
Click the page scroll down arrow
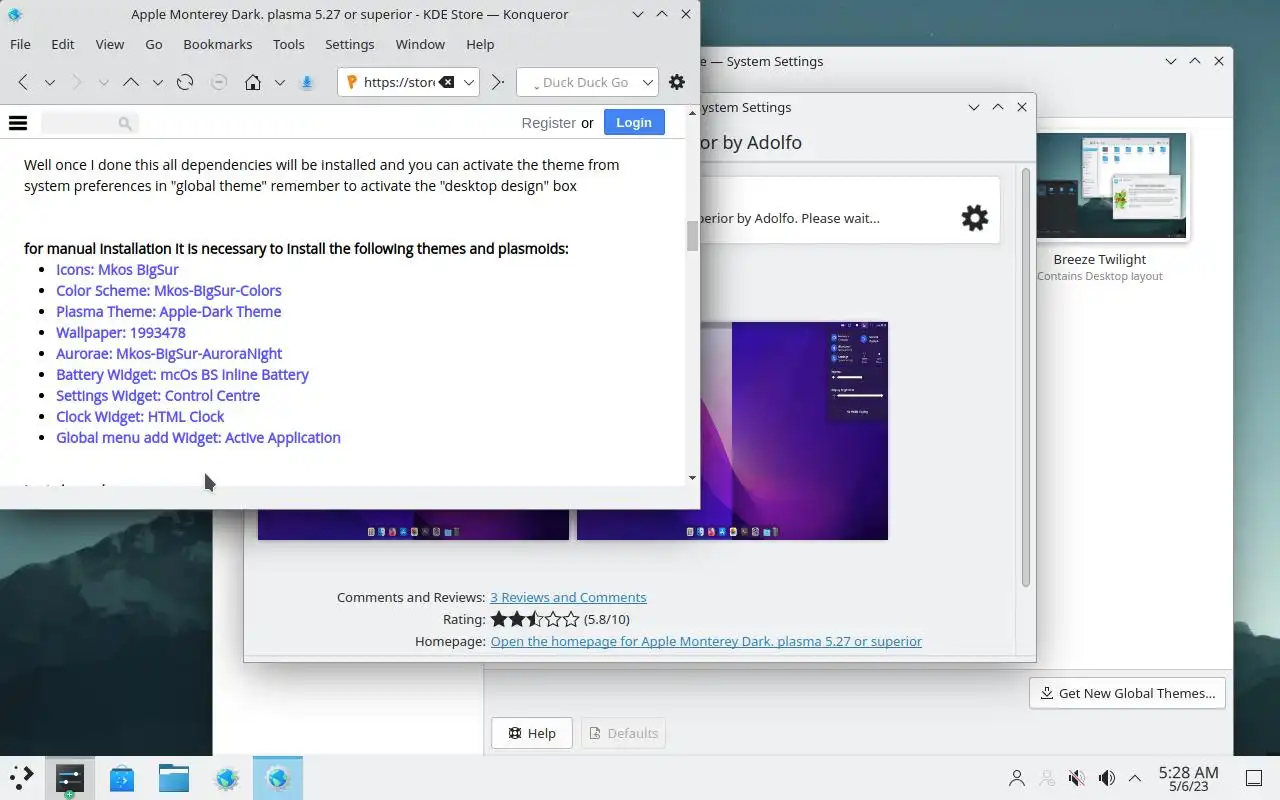pyautogui.click(x=692, y=478)
